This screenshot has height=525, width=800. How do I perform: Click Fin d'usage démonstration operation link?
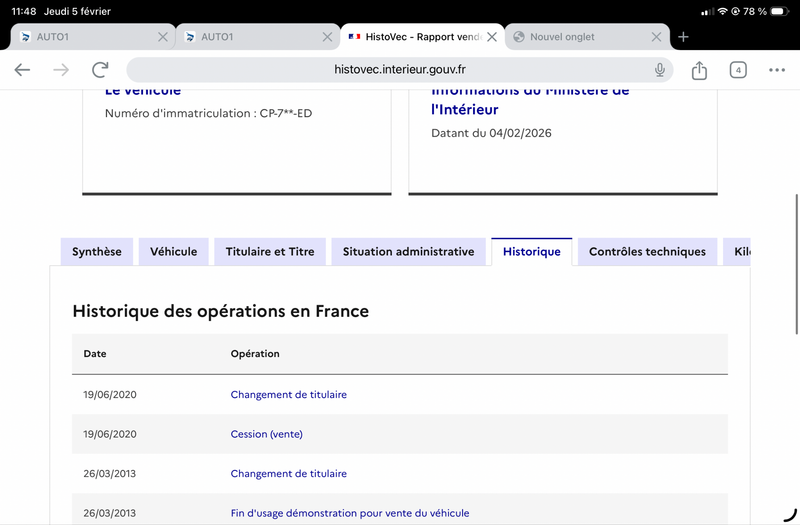tap(349, 513)
